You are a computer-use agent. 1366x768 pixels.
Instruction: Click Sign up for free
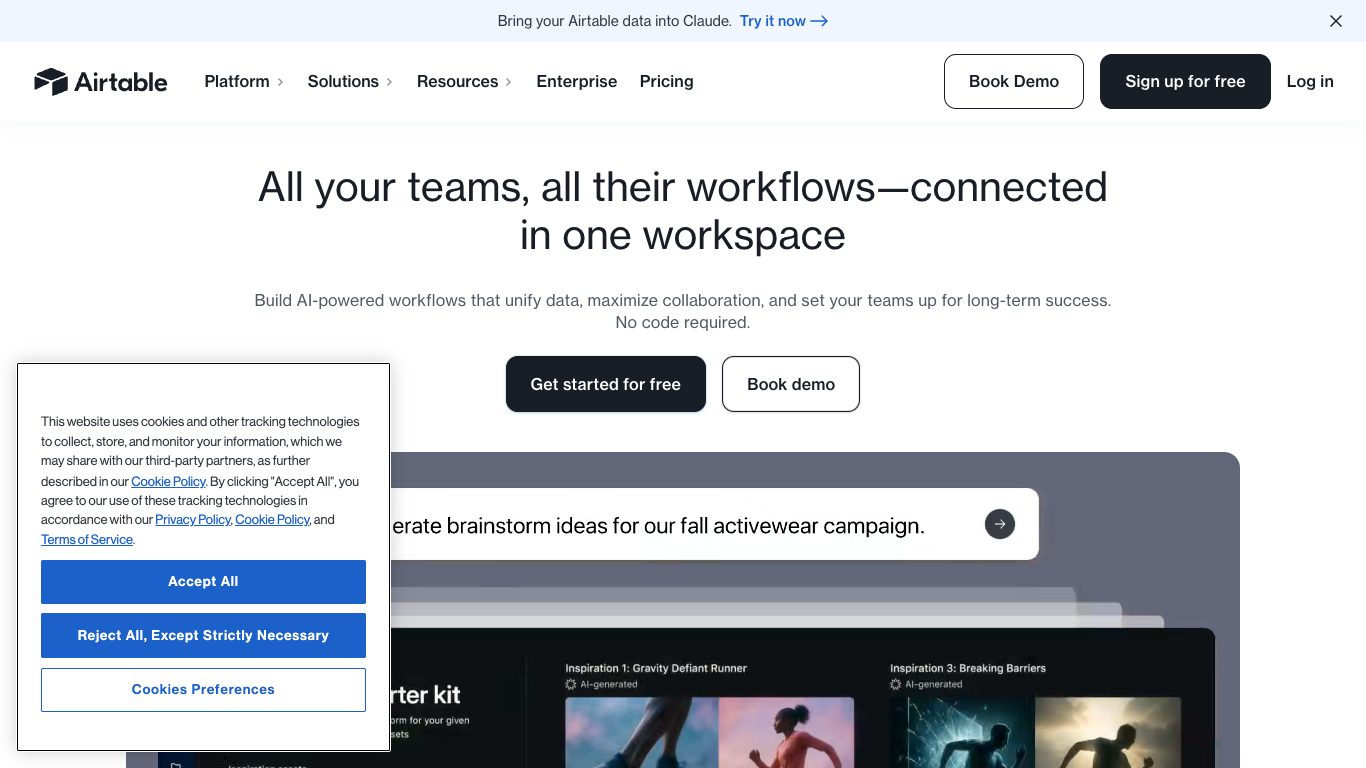[1185, 82]
